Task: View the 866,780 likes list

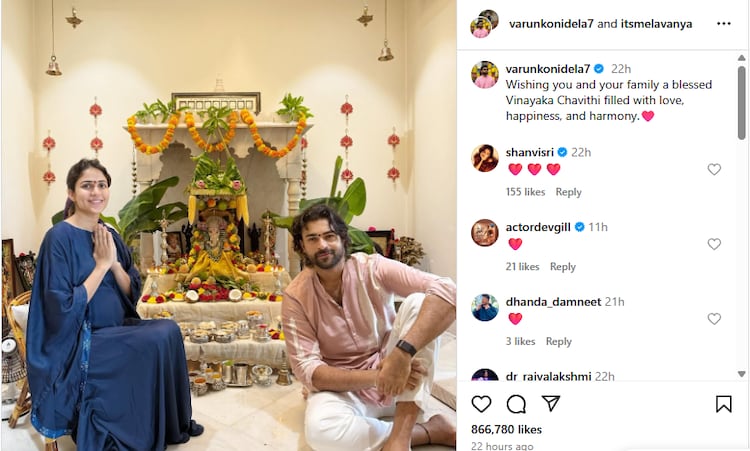Action: (506, 429)
